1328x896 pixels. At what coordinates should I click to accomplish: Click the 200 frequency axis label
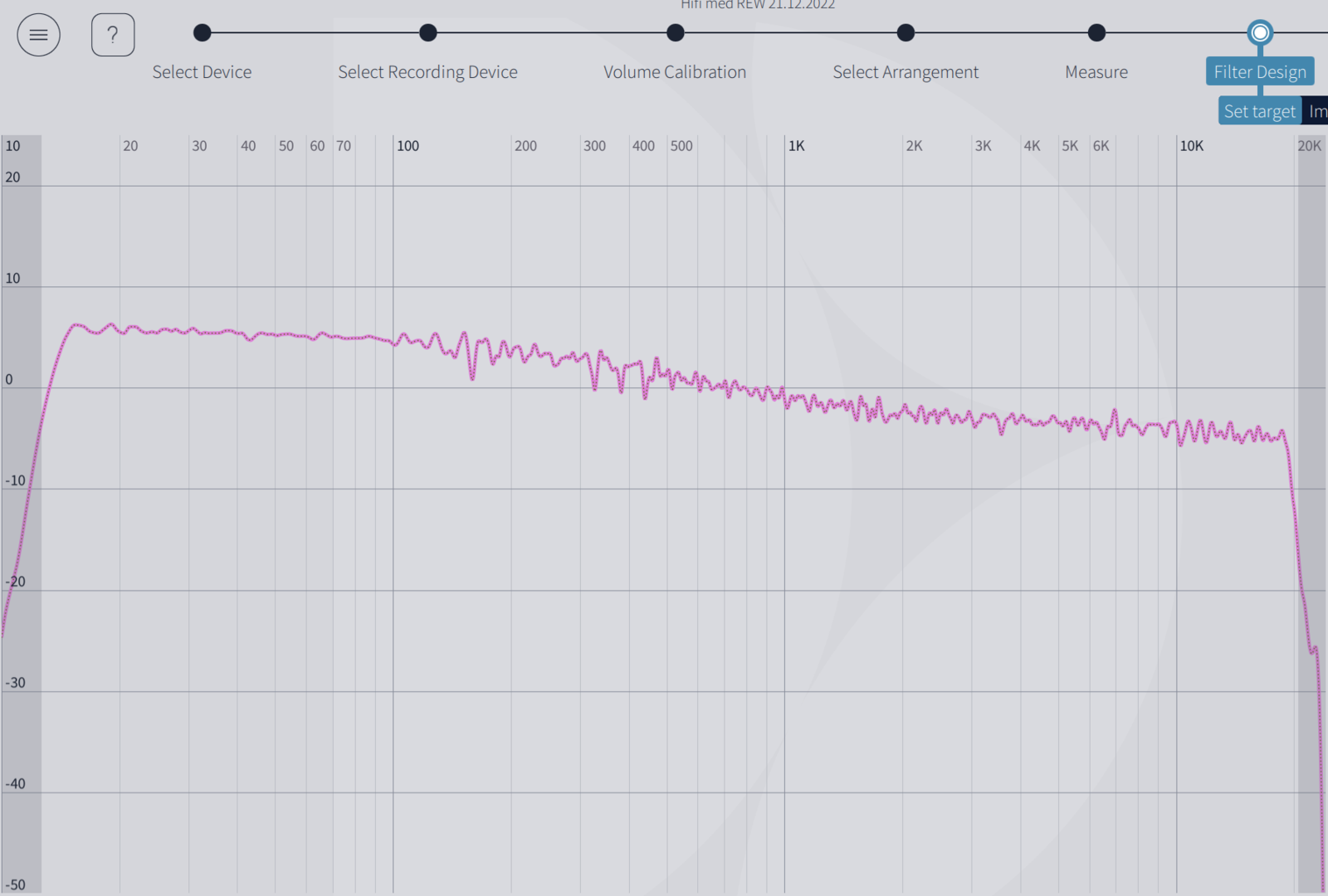click(x=525, y=146)
